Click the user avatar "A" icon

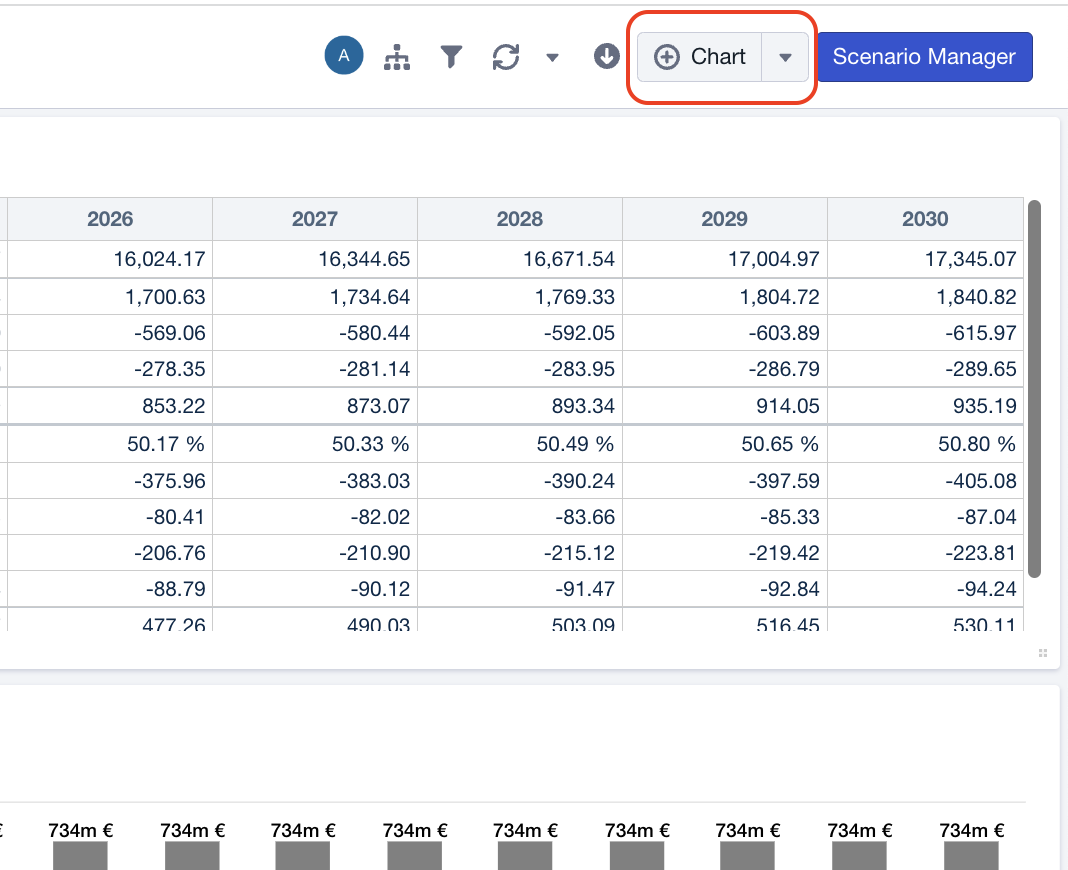tap(344, 57)
